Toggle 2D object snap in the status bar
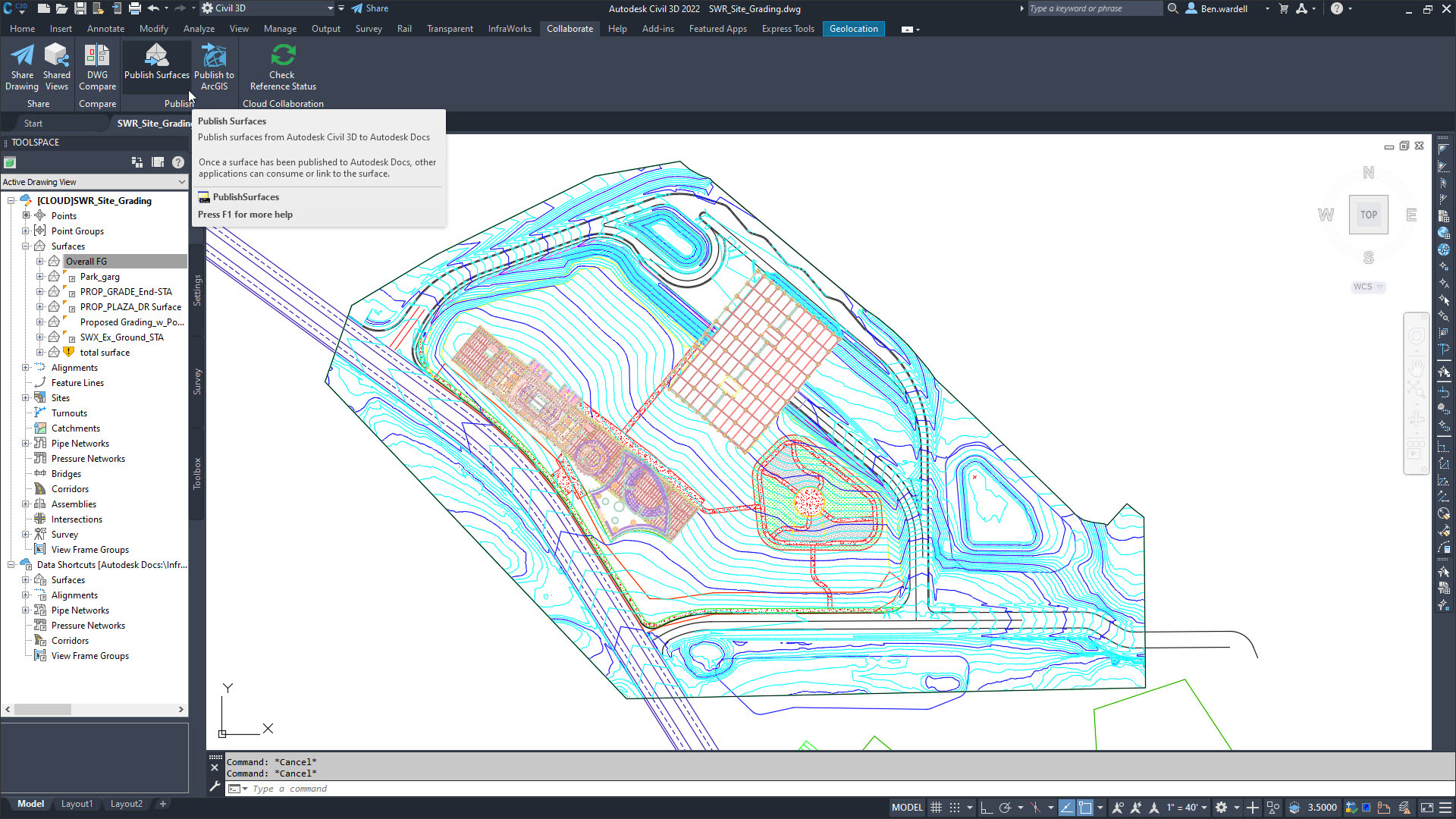Viewport: 1456px width, 819px height. pyautogui.click(x=1085, y=808)
